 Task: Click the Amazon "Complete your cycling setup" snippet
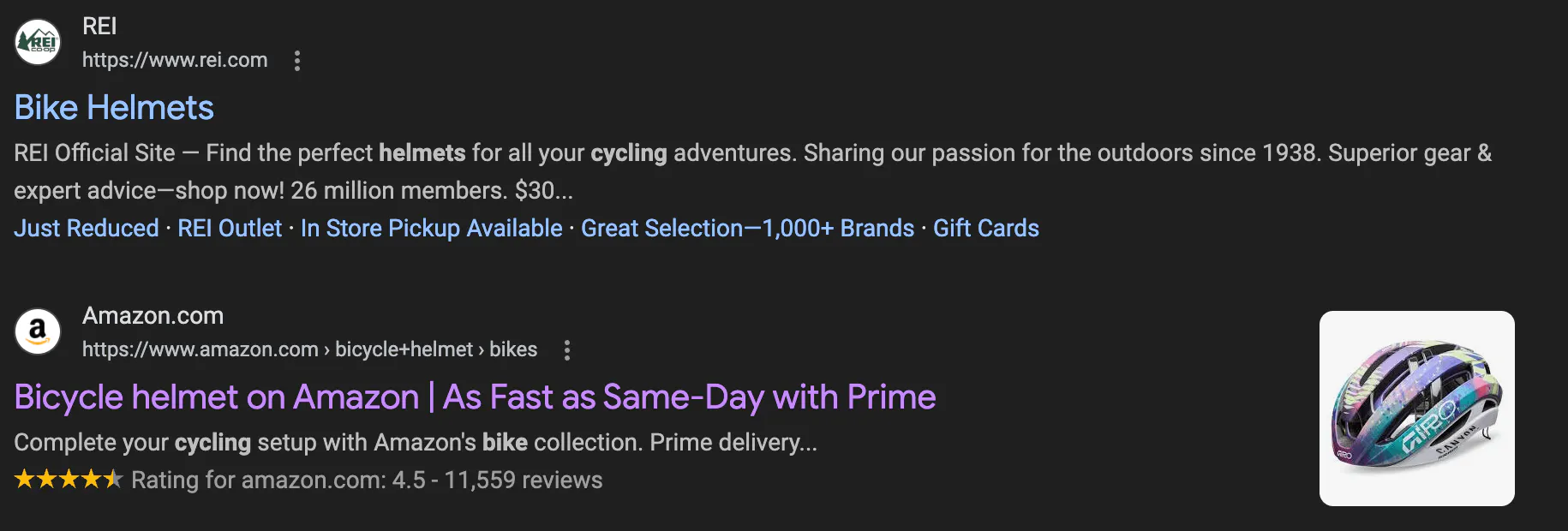pos(416,443)
